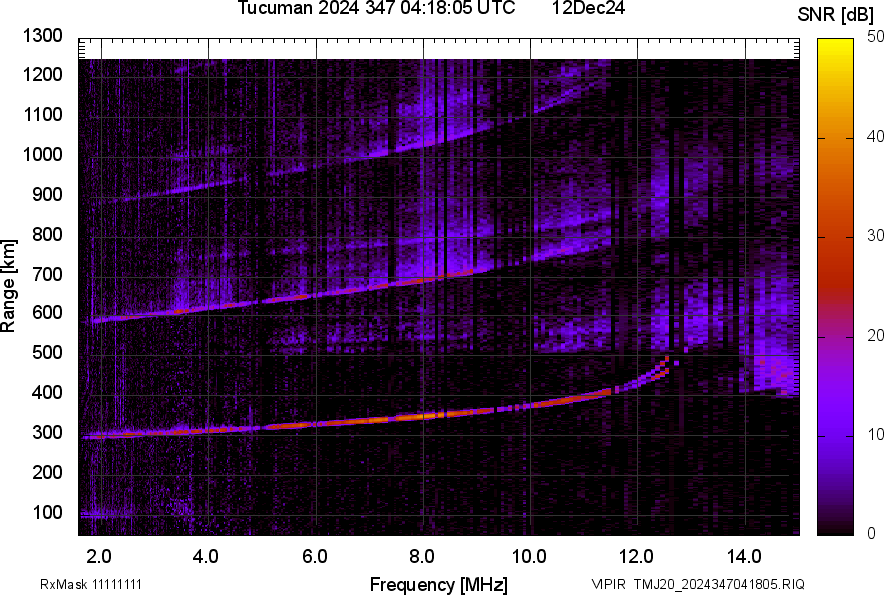Click the 100 range tick label
Image resolution: width=884 pixels, height=595 pixels.
pyautogui.click(x=47, y=512)
